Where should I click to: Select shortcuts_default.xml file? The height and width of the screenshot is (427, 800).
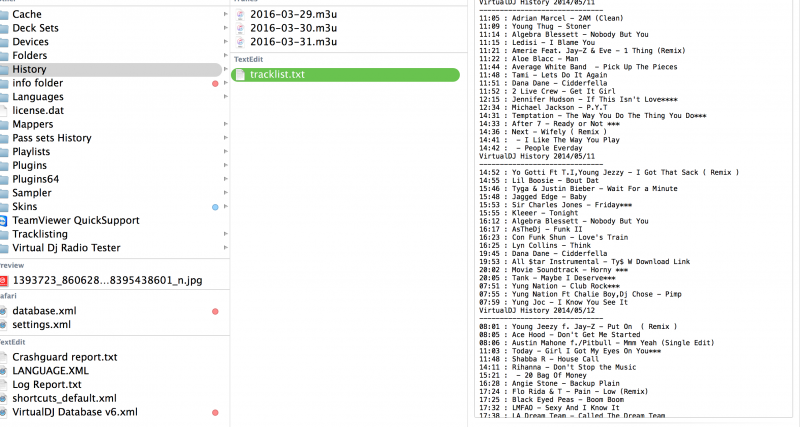(64, 399)
